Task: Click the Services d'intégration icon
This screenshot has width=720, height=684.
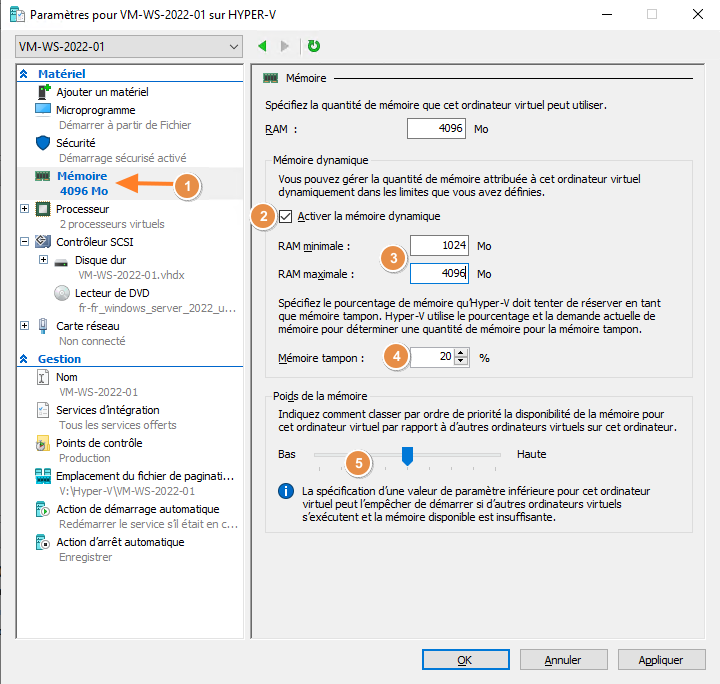Action: [43, 410]
